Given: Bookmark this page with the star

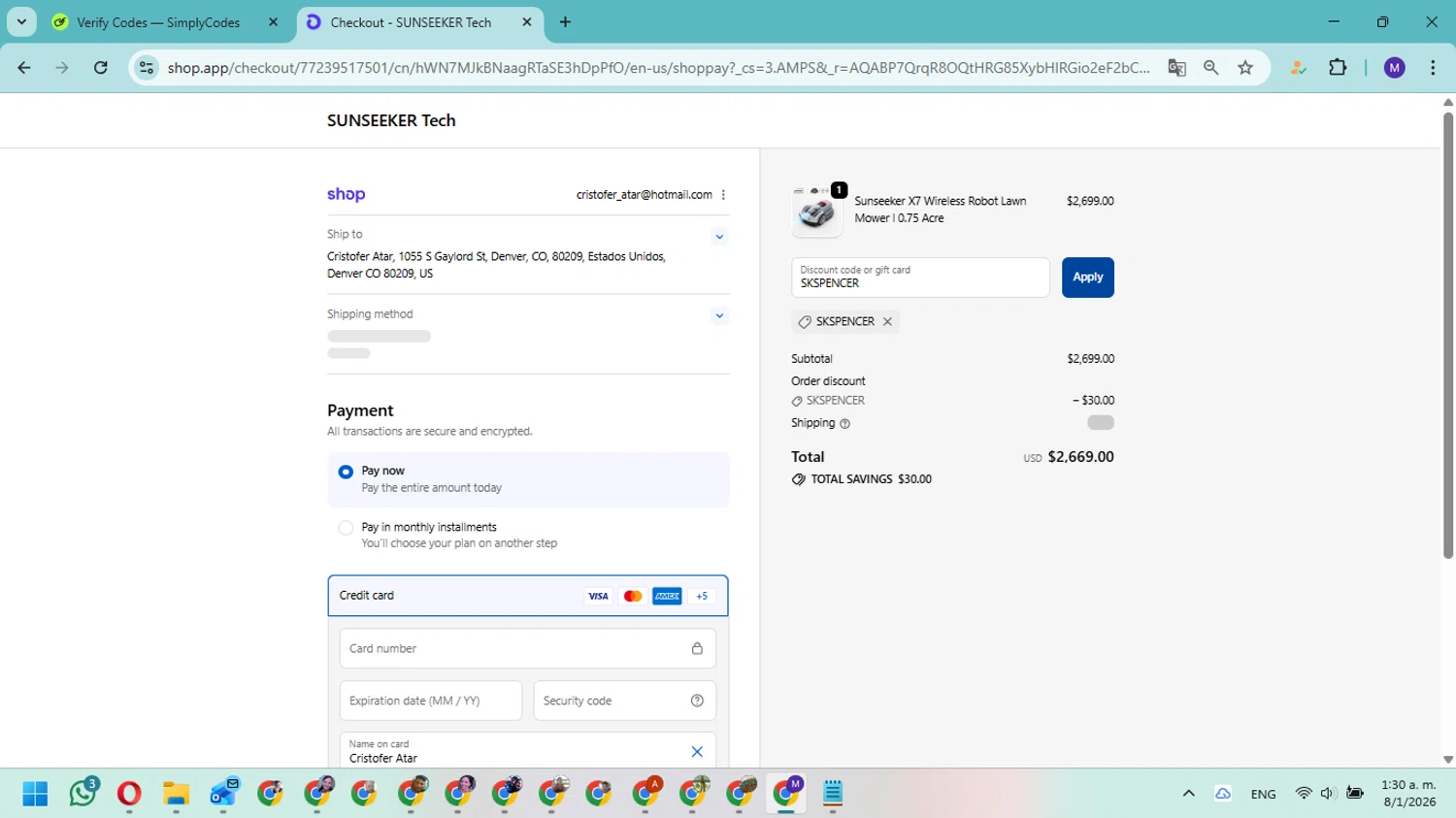Looking at the screenshot, I should [x=1245, y=68].
